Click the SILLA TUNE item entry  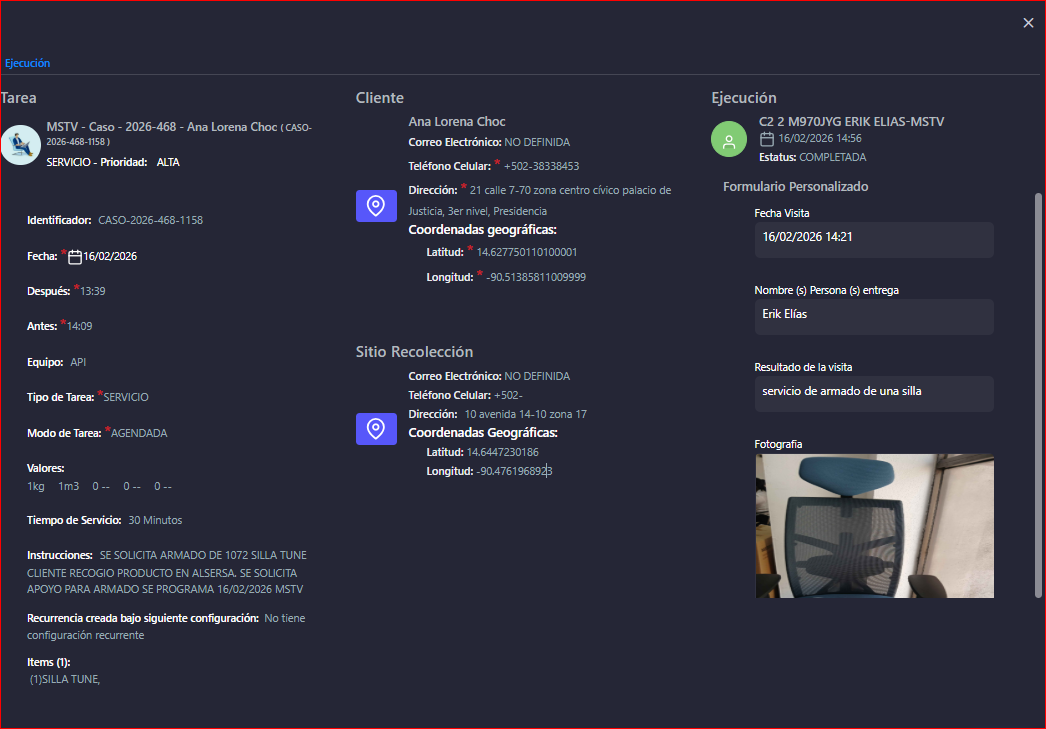(x=65, y=680)
